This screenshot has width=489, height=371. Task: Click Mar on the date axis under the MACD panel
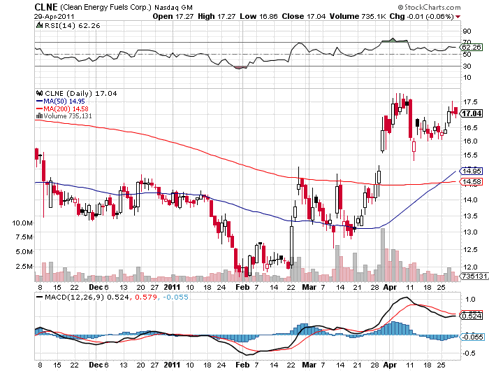(309, 365)
